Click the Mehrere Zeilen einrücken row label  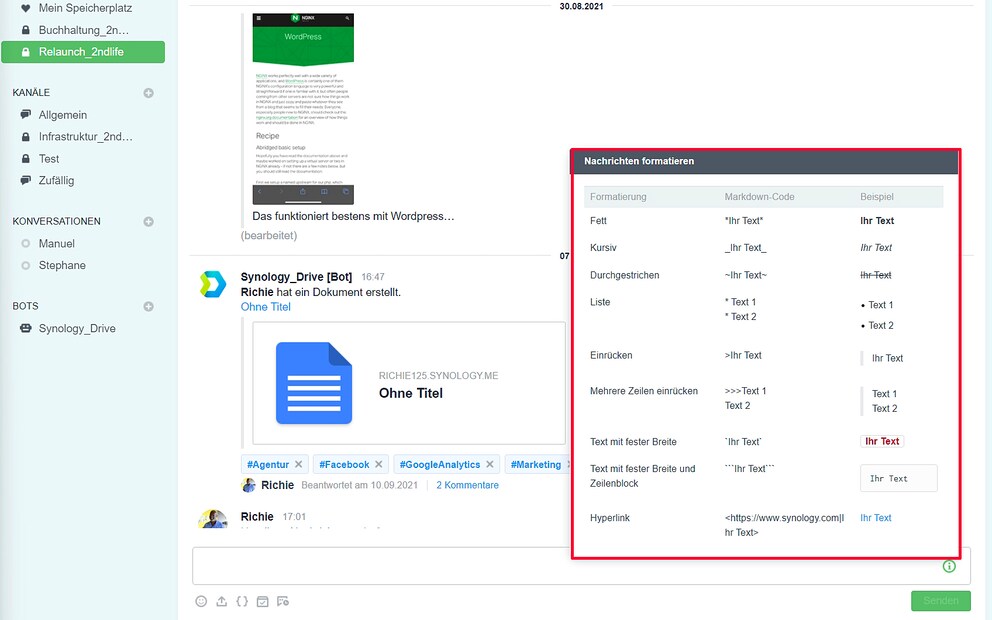(x=644, y=391)
